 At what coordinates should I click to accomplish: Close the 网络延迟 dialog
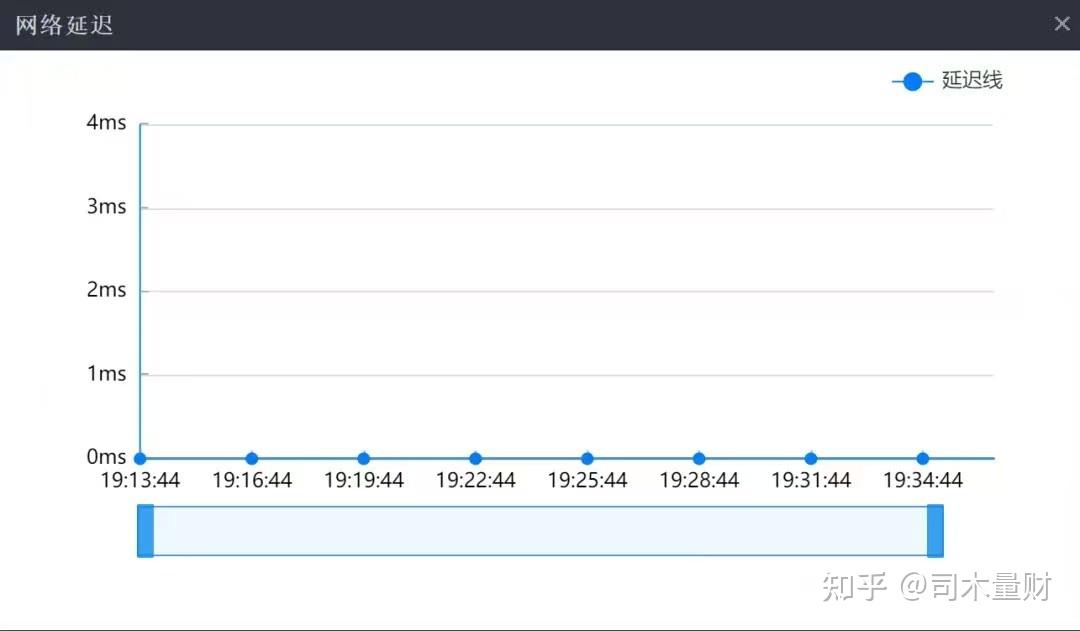click(1062, 24)
